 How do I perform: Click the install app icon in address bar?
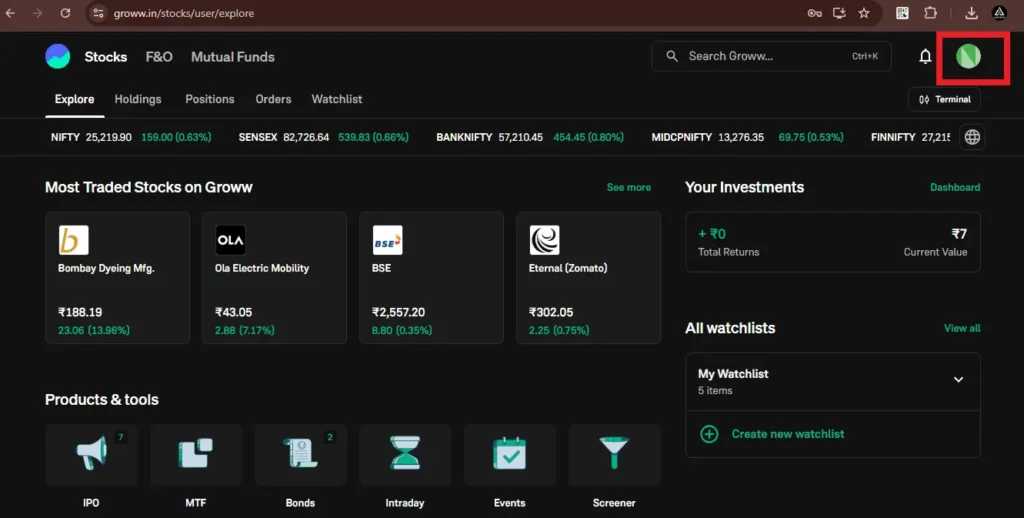(x=839, y=13)
